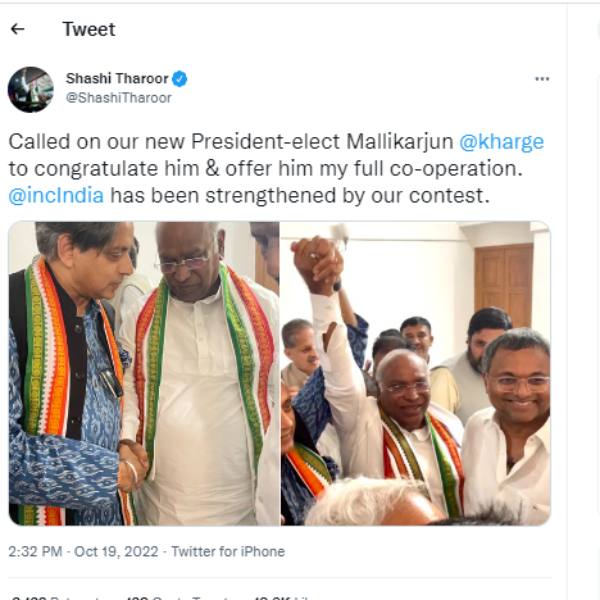Click the Tweet page heading
This screenshot has width=600, height=600.
point(89,29)
